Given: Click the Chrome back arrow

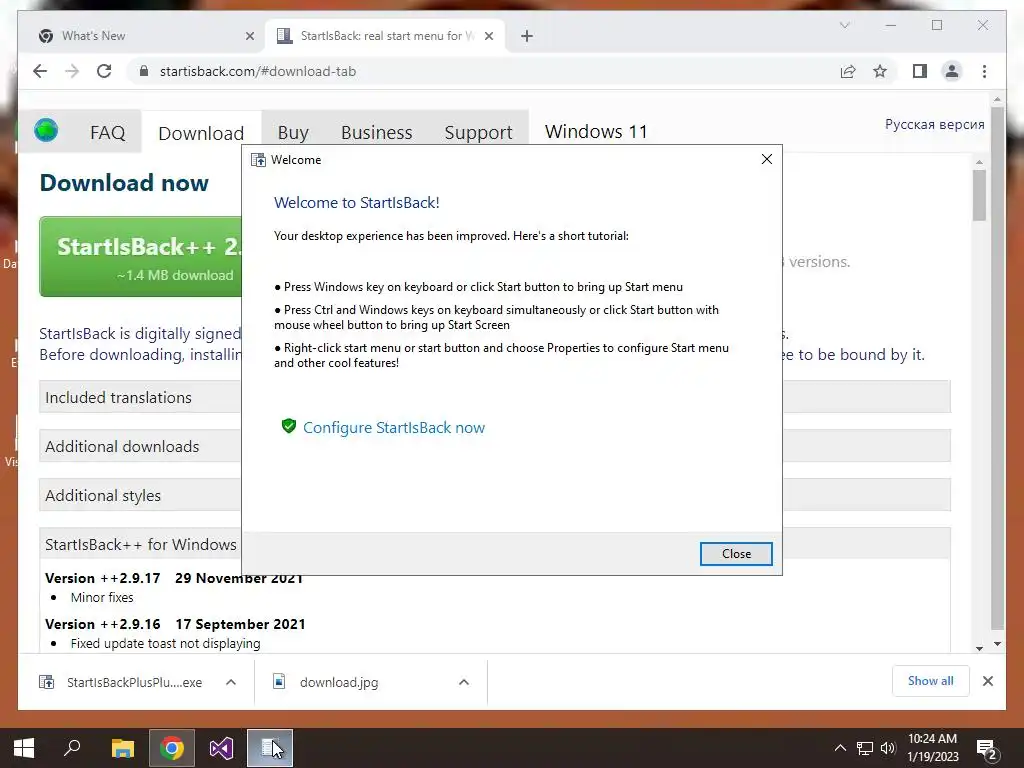Looking at the screenshot, I should click(40, 71).
